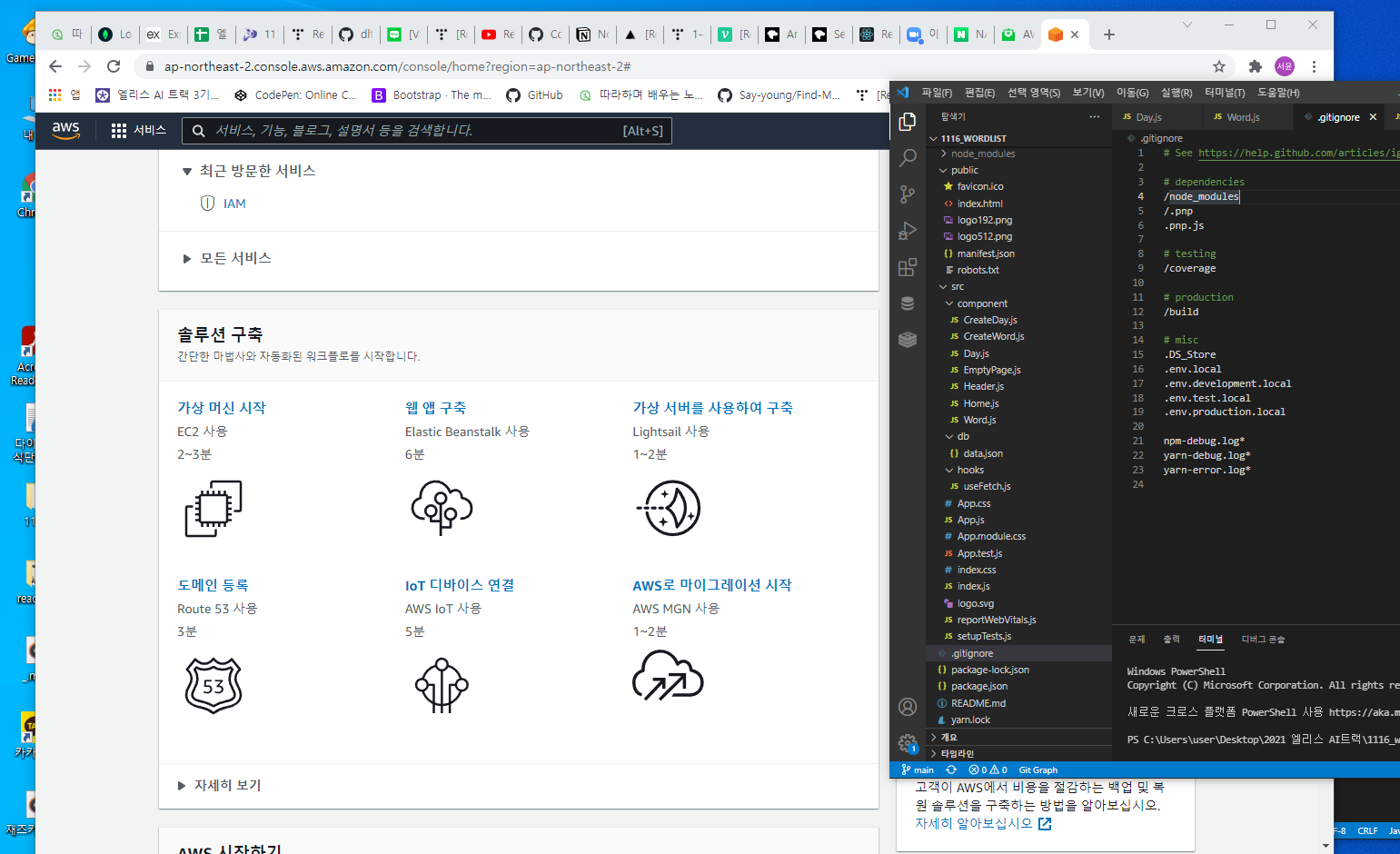This screenshot has width=1400, height=854.
Task: Open README.md in the explorer
Action: pos(978,703)
